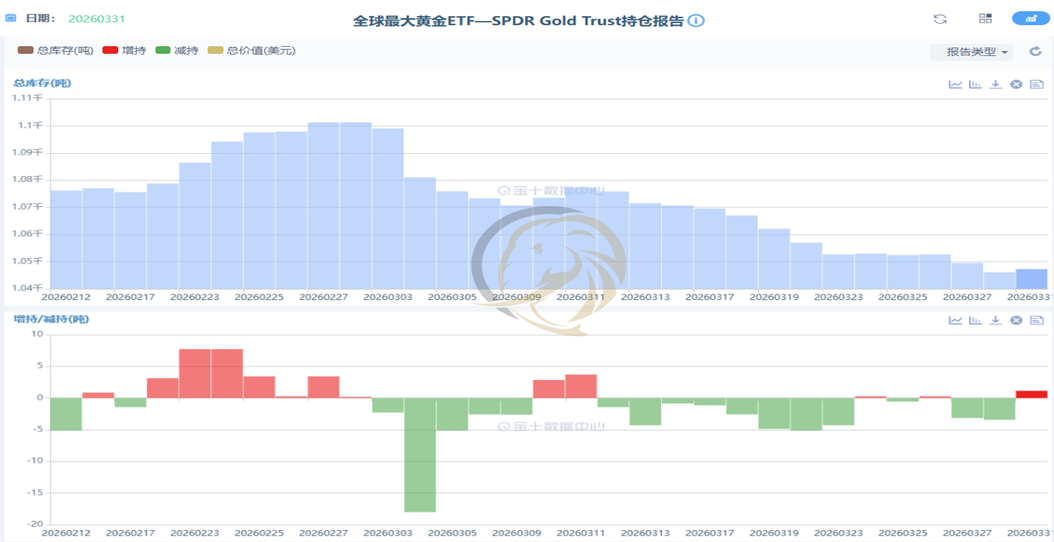
Task: Switch 增持/减持 chart to bar chart view
Action: point(975,320)
